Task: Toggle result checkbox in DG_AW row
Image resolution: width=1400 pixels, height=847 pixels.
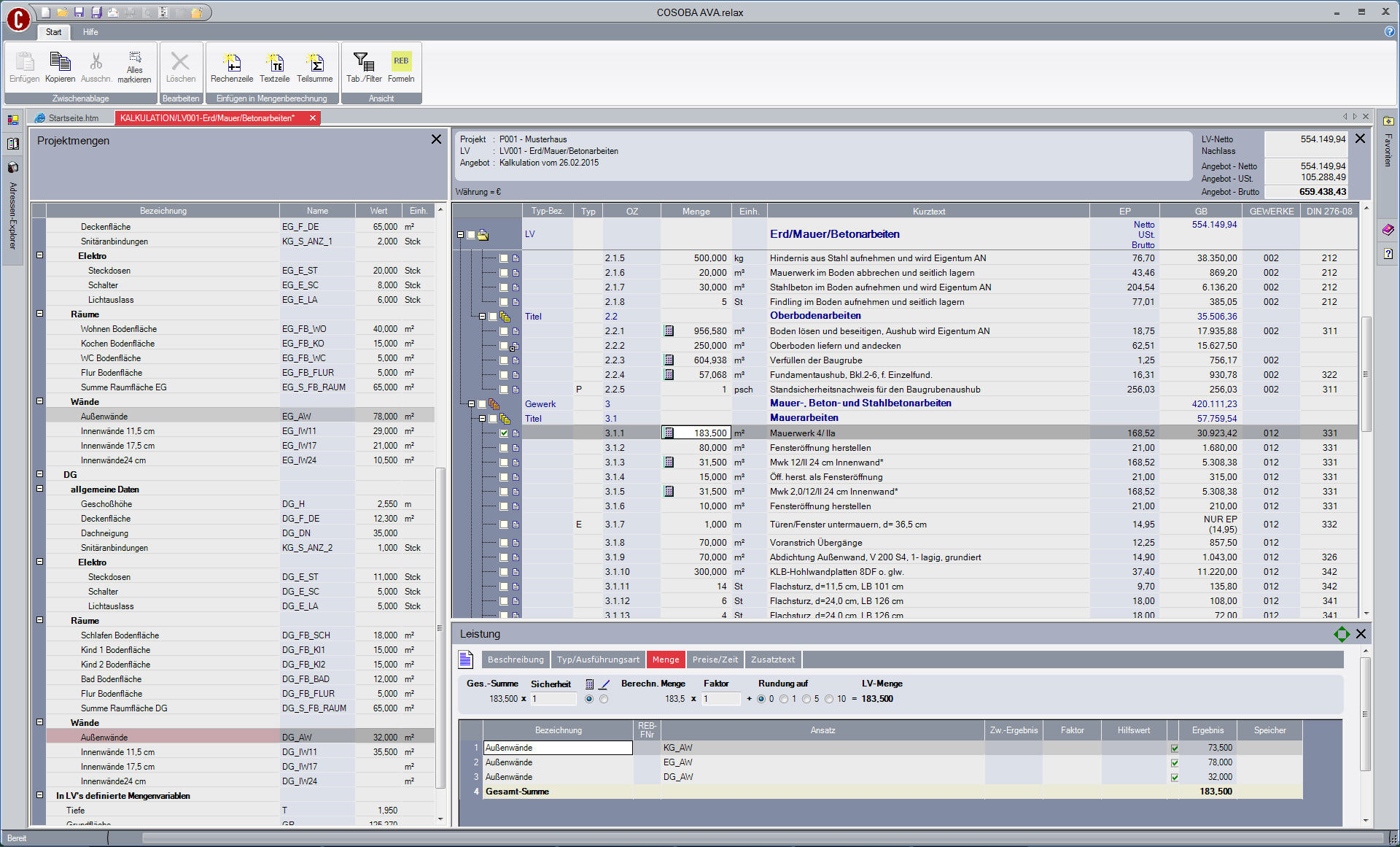Action: point(1175,777)
